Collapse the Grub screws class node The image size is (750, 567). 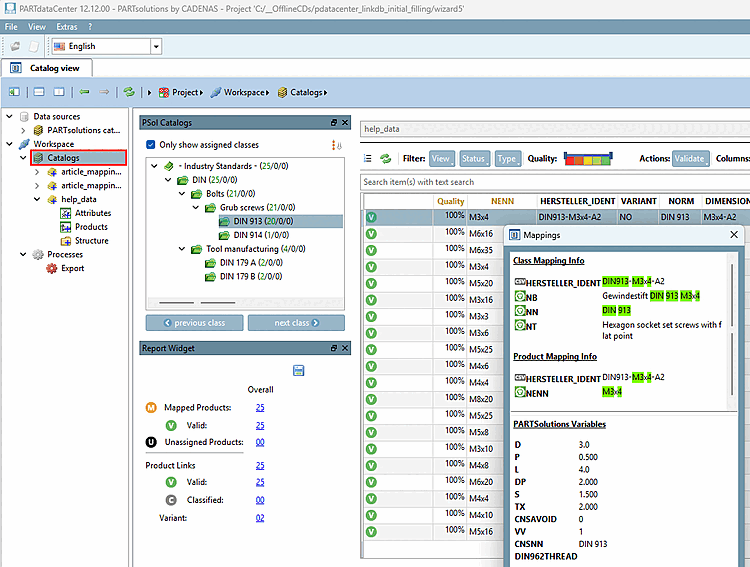(196, 208)
